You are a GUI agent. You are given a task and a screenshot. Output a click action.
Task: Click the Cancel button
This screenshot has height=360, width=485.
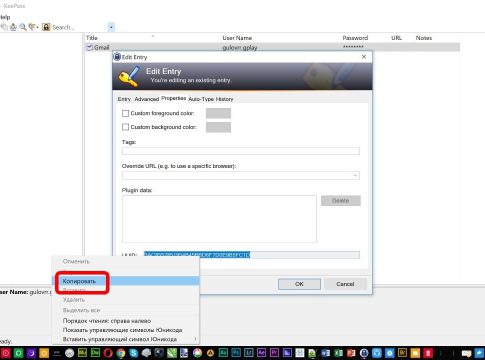click(x=345, y=284)
